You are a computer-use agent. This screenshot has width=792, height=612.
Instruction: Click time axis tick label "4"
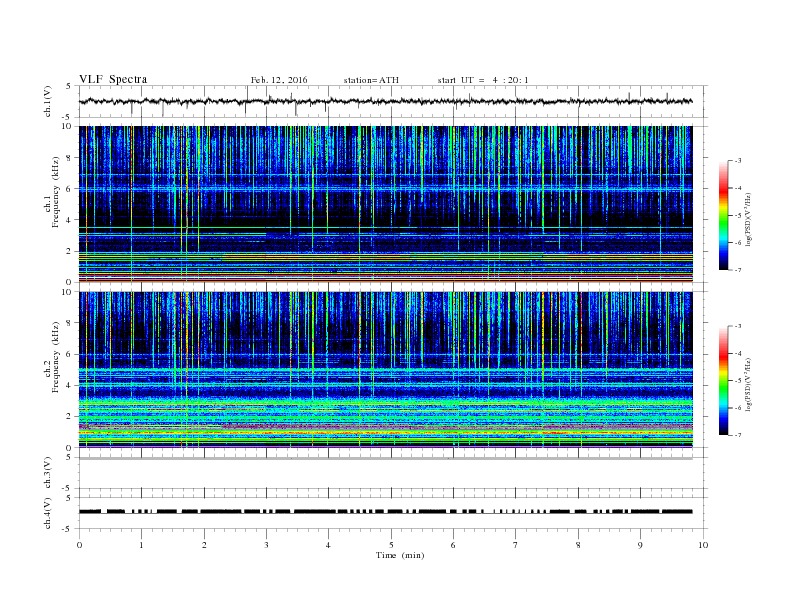tap(328, 545)
